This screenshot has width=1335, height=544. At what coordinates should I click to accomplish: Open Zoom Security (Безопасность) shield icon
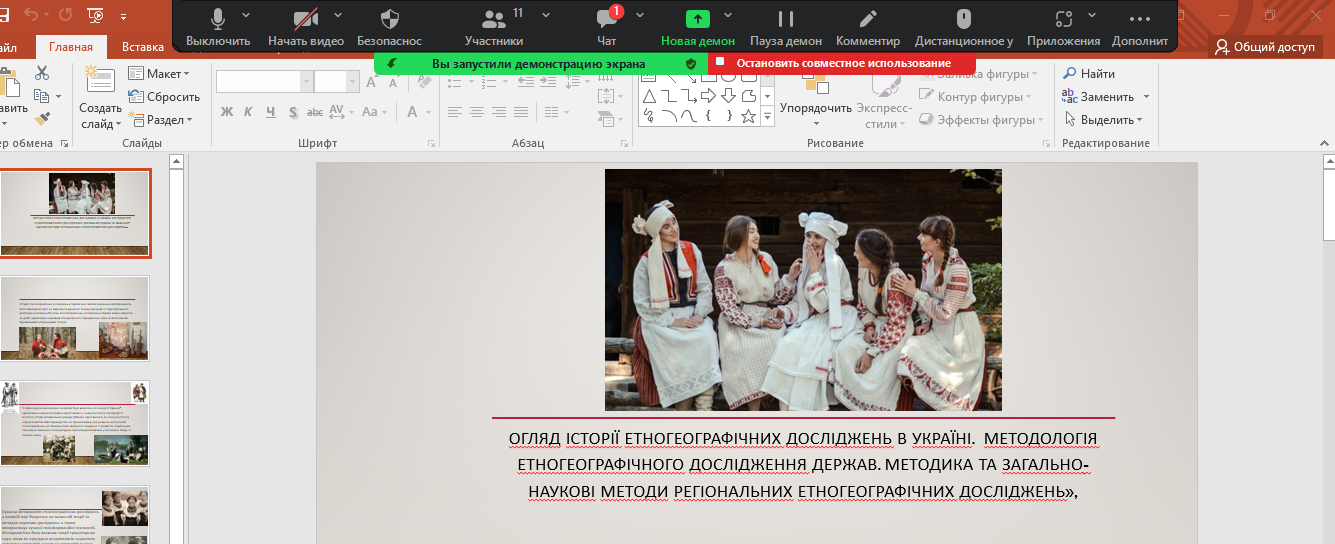pyautogui.click(x=388, y=20)
